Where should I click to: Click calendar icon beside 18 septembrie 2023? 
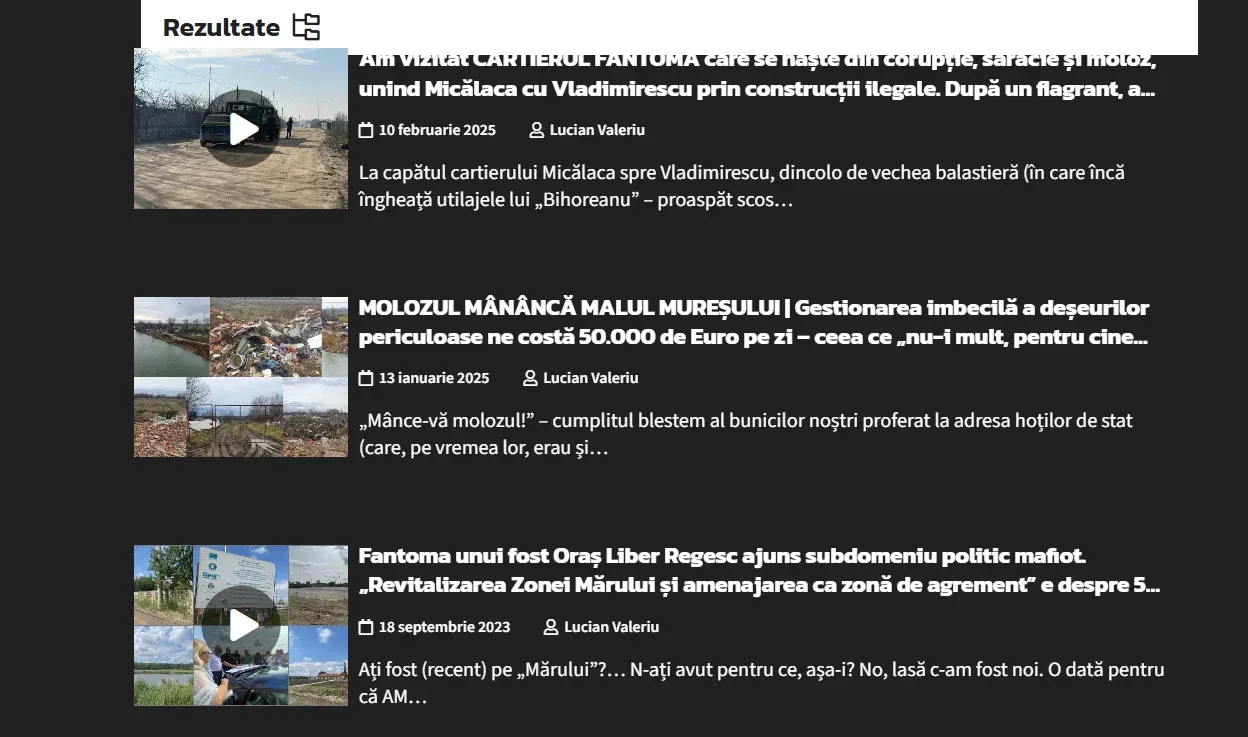366,627
